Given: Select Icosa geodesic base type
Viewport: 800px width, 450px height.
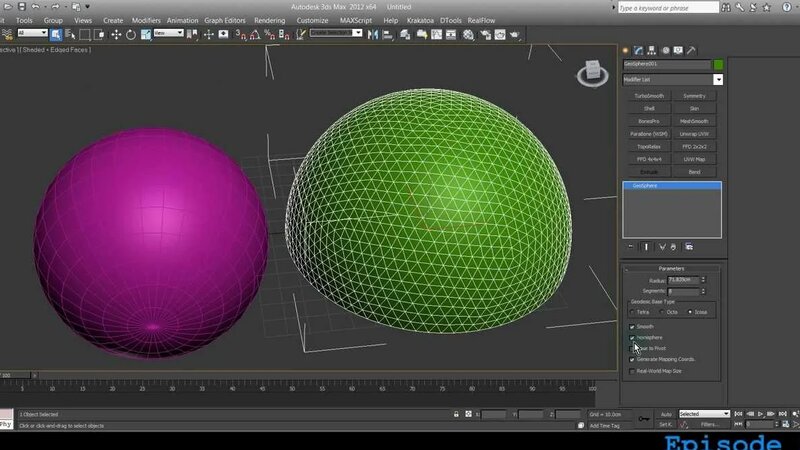Looking at the screenshot, I should [x=690, y=312].
